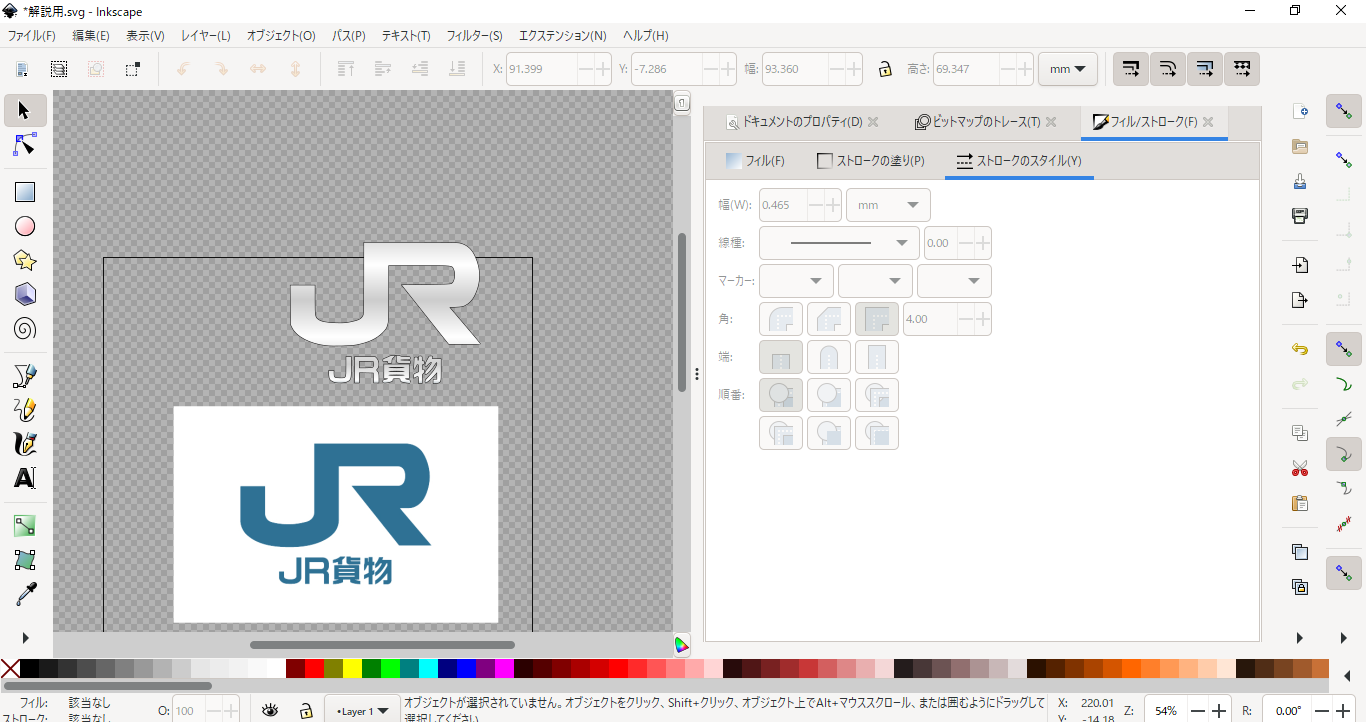Increase zoom with the plus button

coord(1219,711)
